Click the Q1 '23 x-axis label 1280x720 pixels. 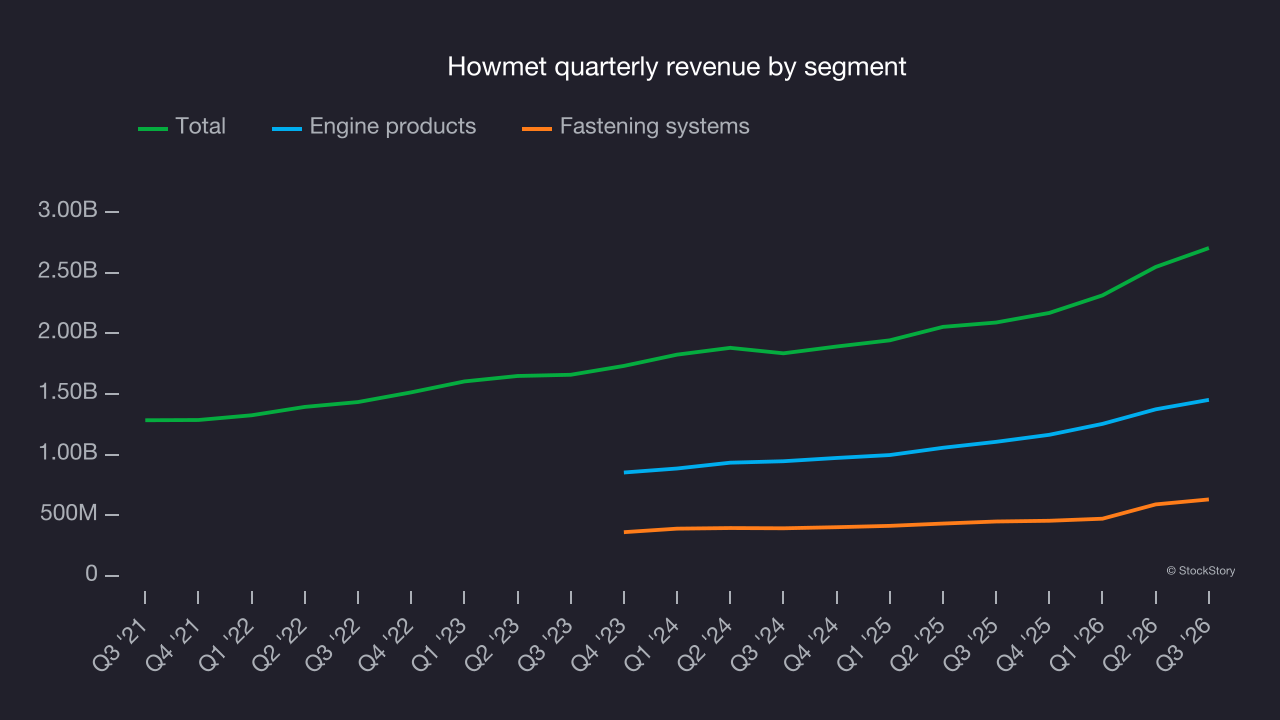click(x=439, y=647)
